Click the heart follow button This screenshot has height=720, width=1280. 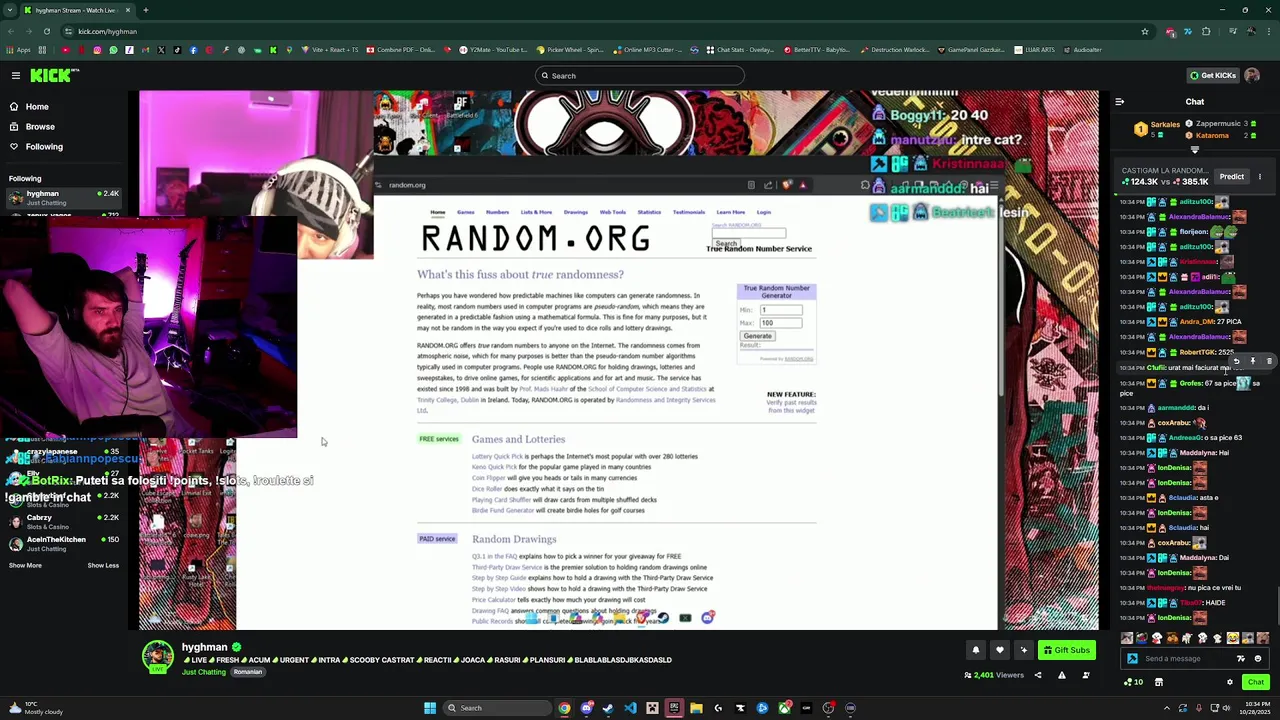coord(999,650)
